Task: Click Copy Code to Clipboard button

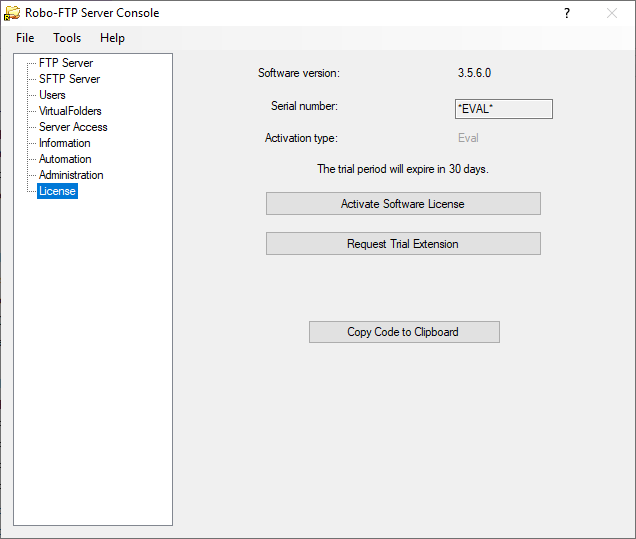Action: (404, 332)
